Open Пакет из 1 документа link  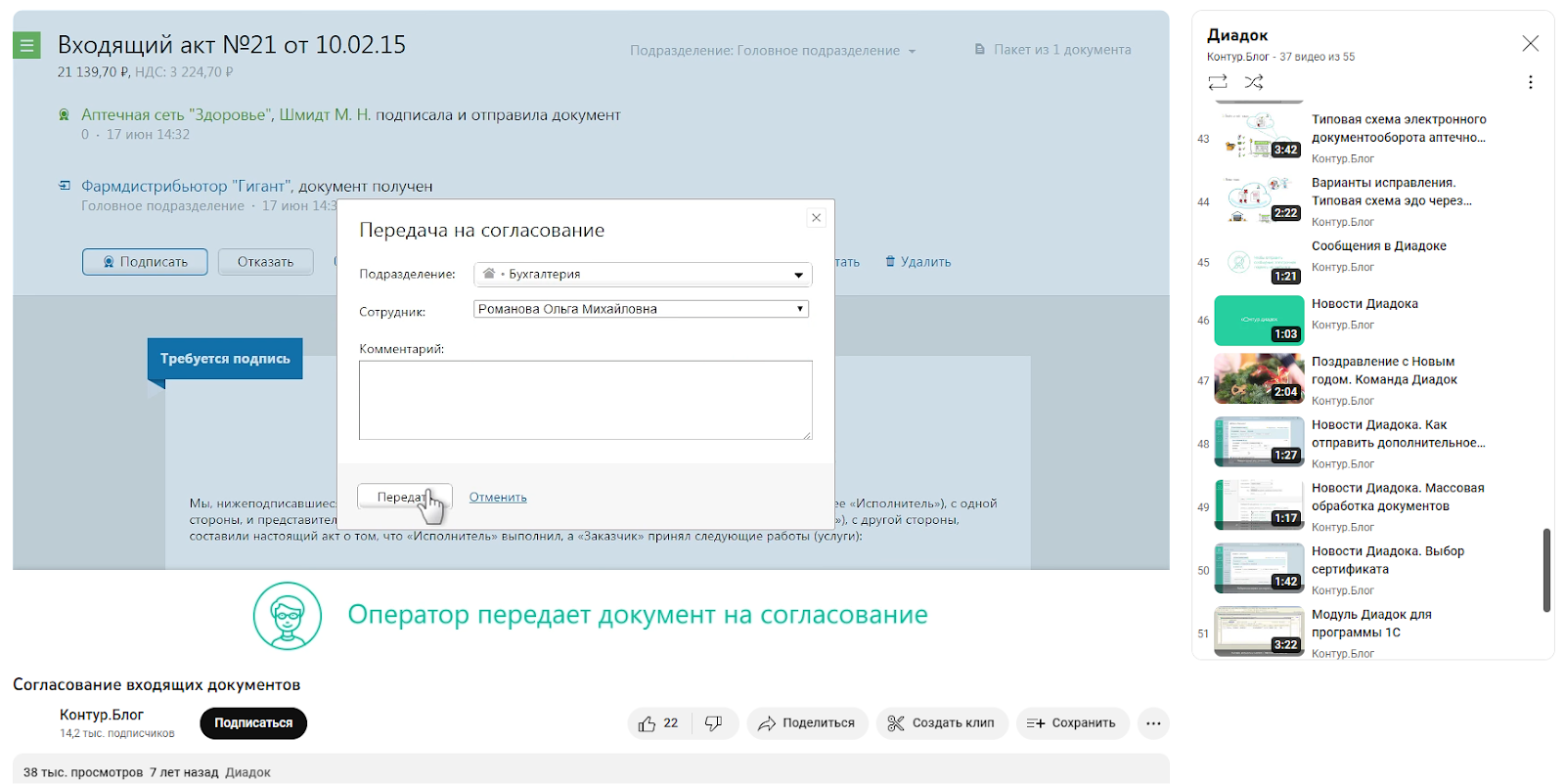(x=1052, y=49)
